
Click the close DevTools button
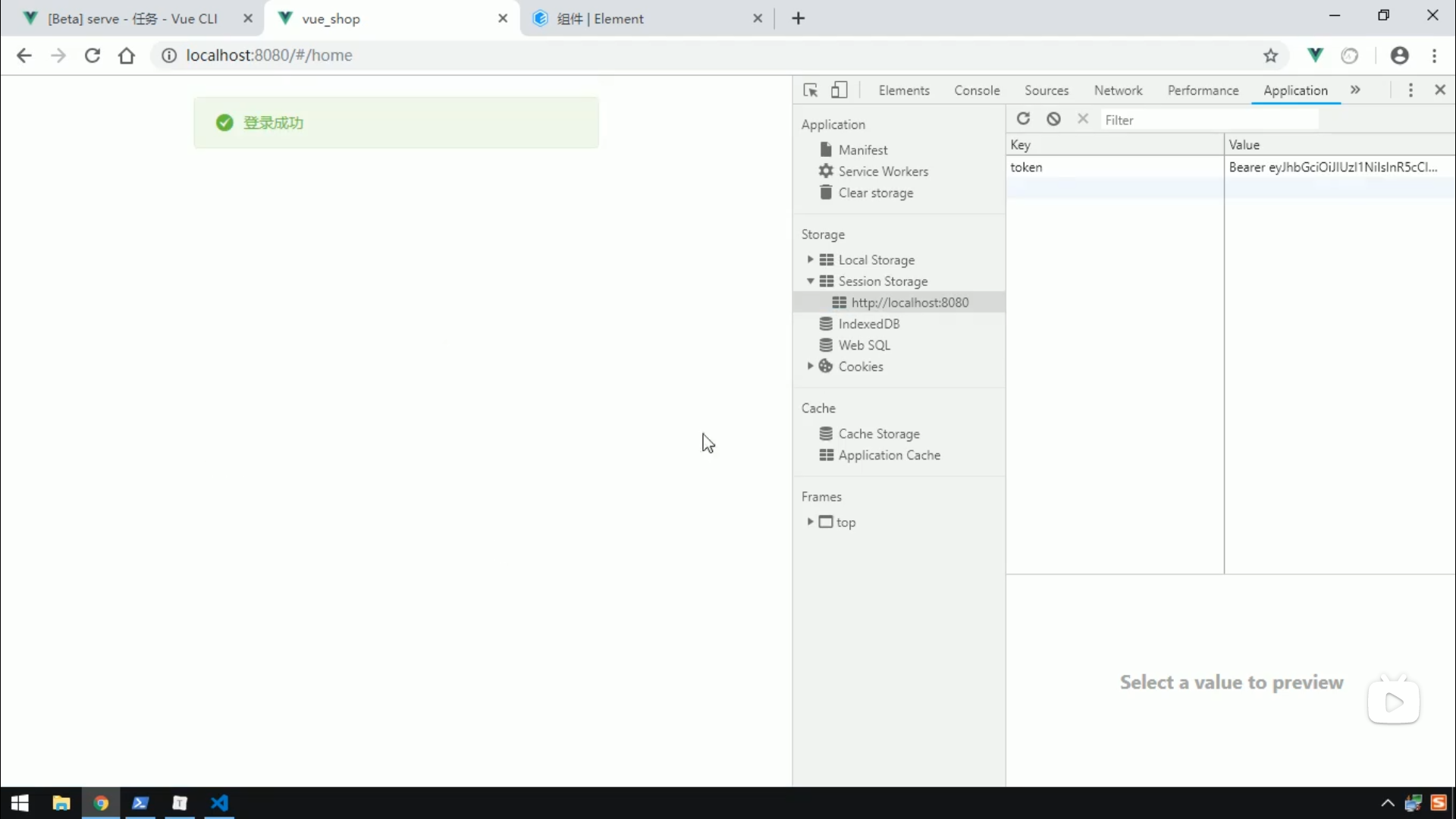coord(1440,89)
